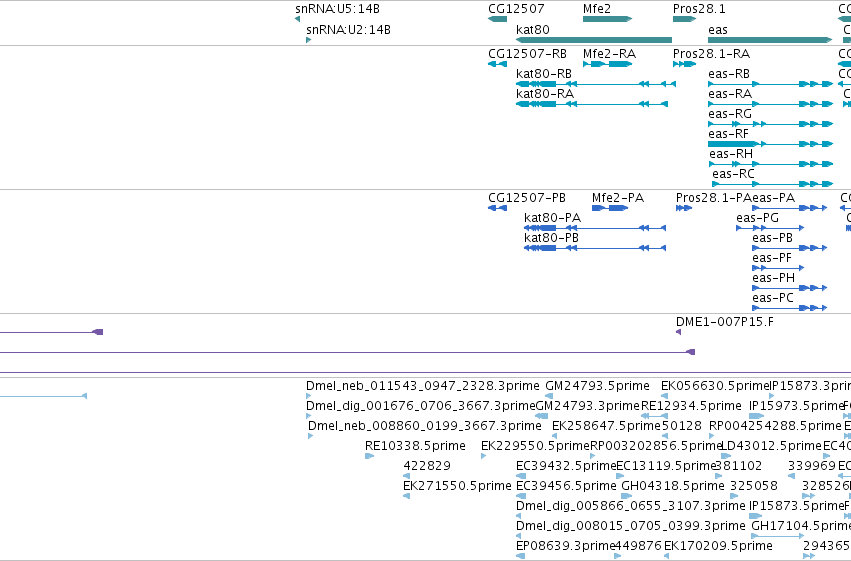
Task: Select the eas-PG protein label
Action: (x=758, y=218)
